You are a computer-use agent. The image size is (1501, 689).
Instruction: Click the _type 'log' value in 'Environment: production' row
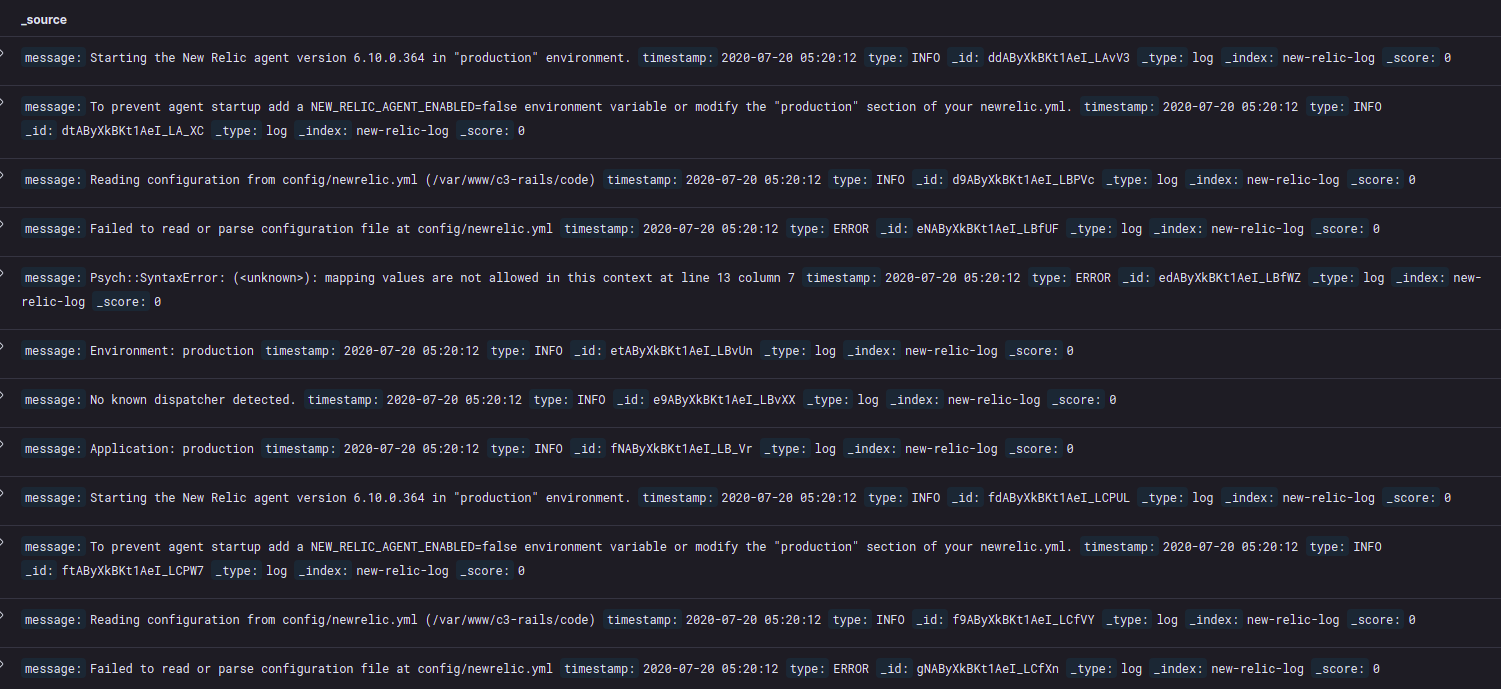[x=825, y=351]
